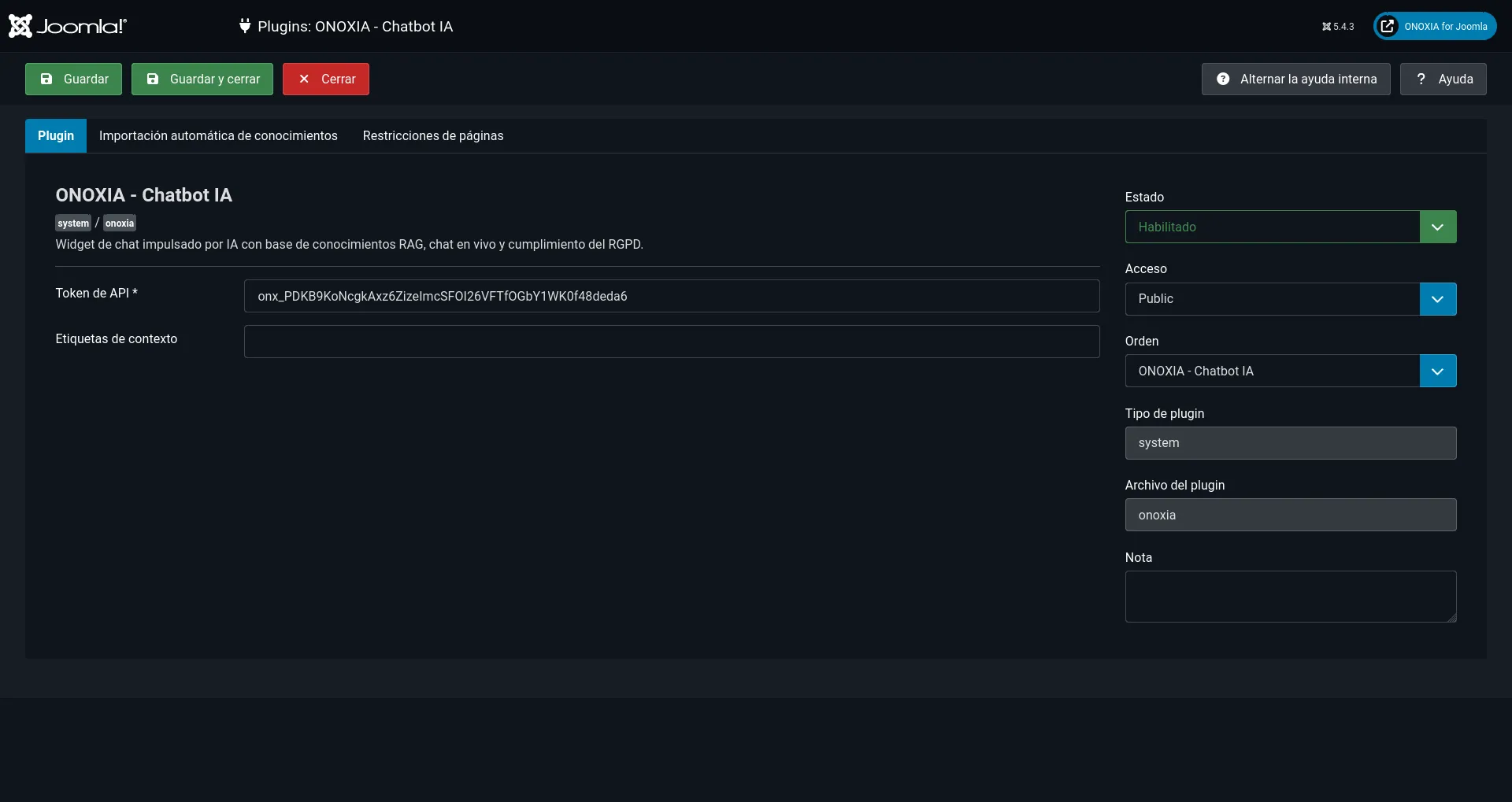
Task: Switch to Importación automática de conocimientos tab
Action: [218, 135]
